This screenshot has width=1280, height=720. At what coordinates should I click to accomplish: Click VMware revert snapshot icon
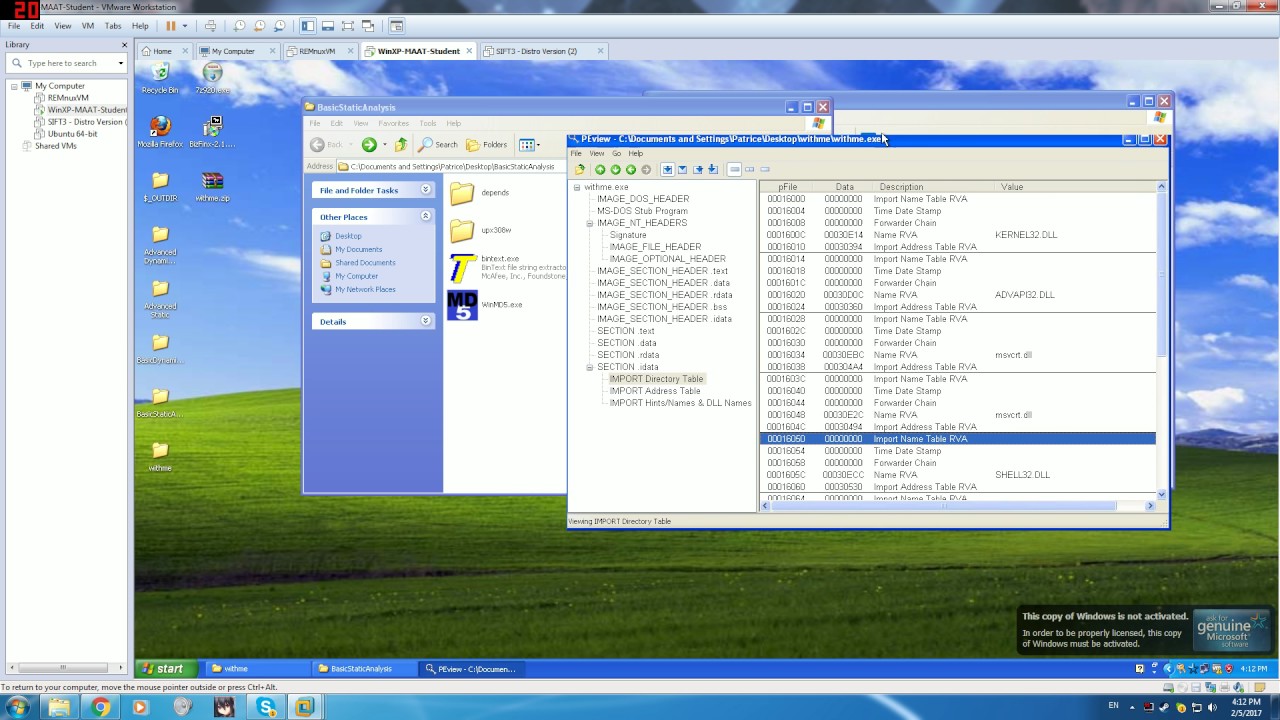260,26
